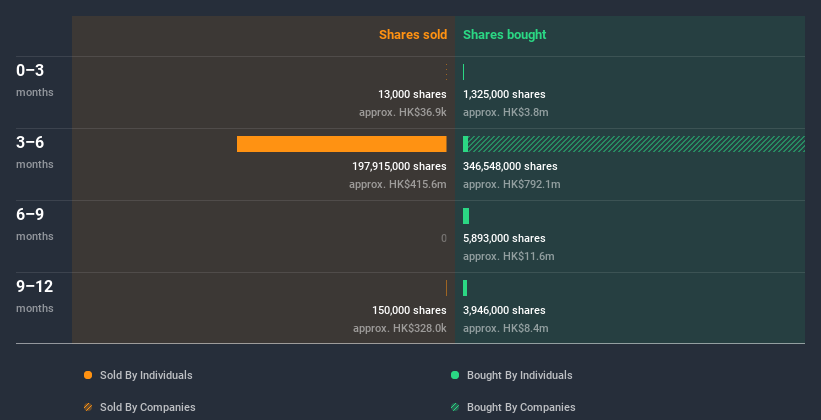Click the approx. HK$328.0k amount
The height and width of the screenshot is (420, 821).
coord(400,328)
